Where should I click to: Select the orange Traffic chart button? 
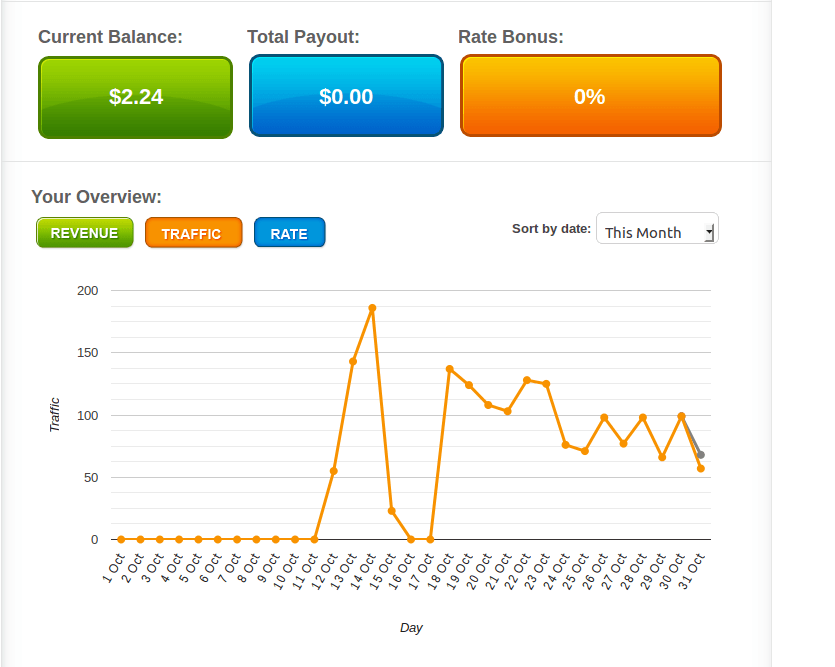193,233
